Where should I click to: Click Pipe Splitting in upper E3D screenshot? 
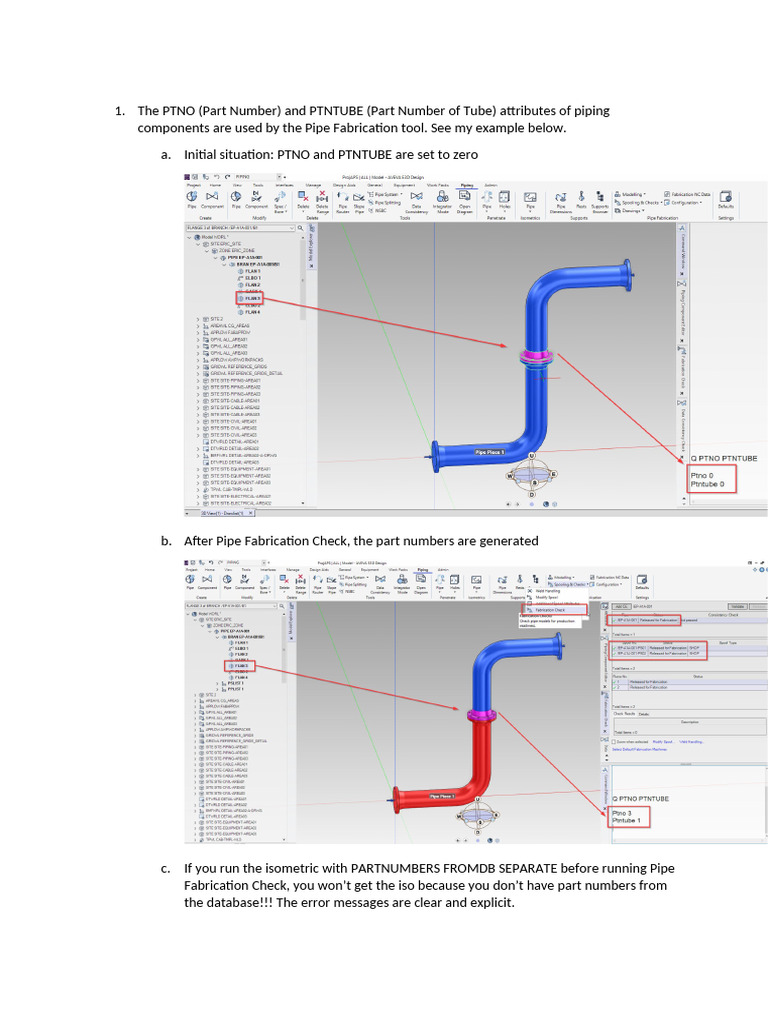[385, 202]
